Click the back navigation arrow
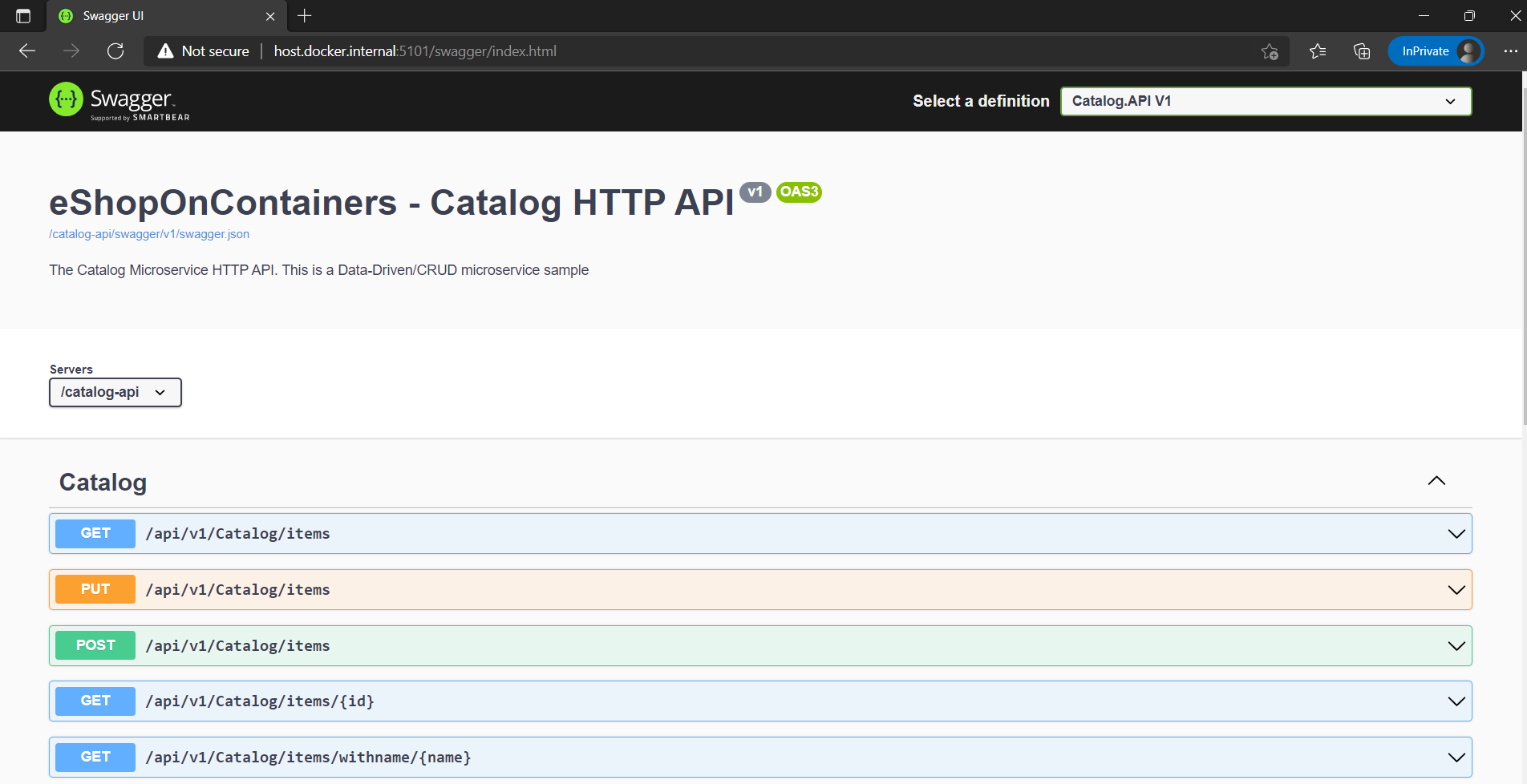1527x784 pixels. pos(26,51)
